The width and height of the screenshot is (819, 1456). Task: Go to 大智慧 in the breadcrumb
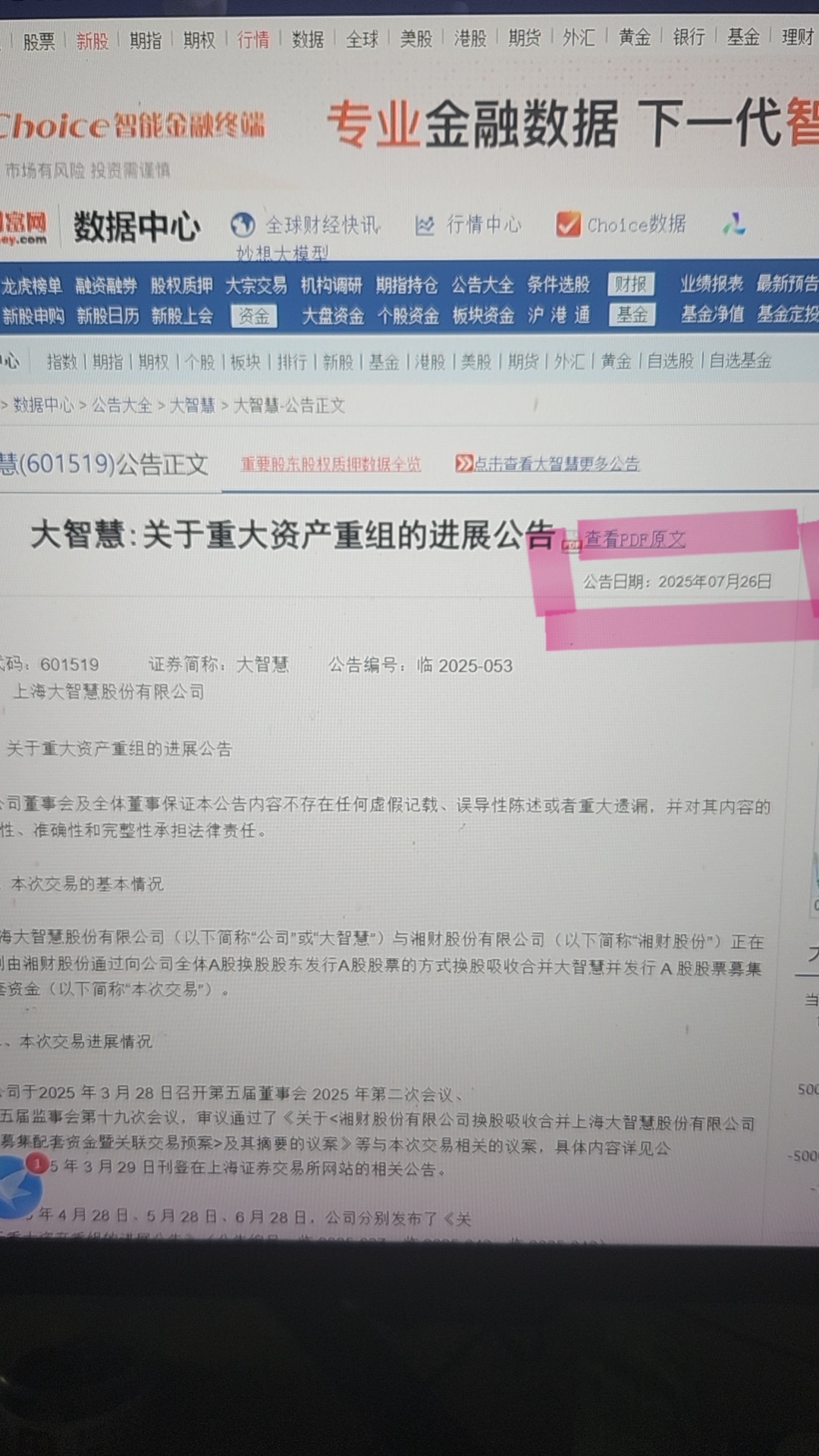coord(192,406)
